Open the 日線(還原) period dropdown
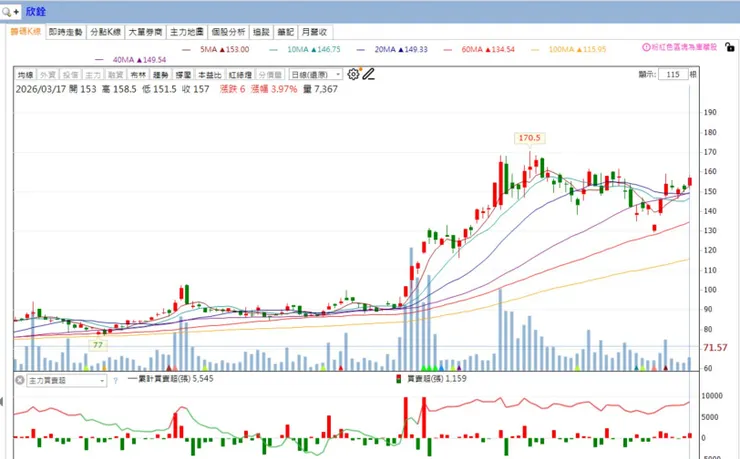This screenshot has height=459, width=740. [x=315, y=75]
